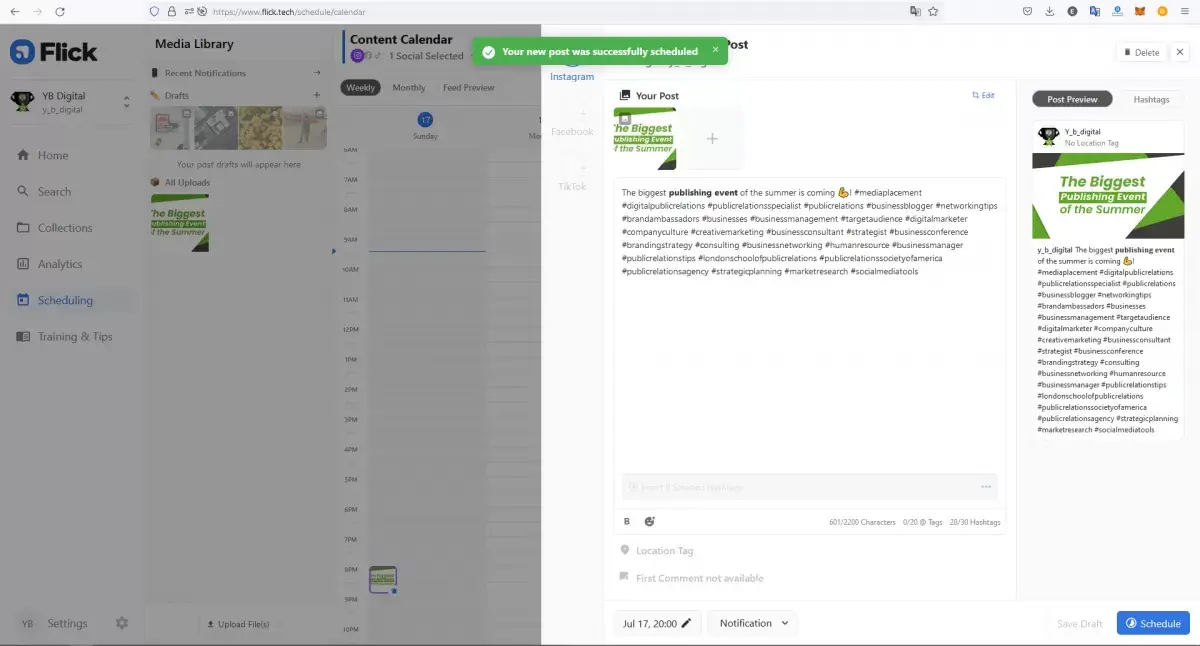Open the dark circular E extension
This screenshot has height=646, width=1200.
coord(1072,11)
